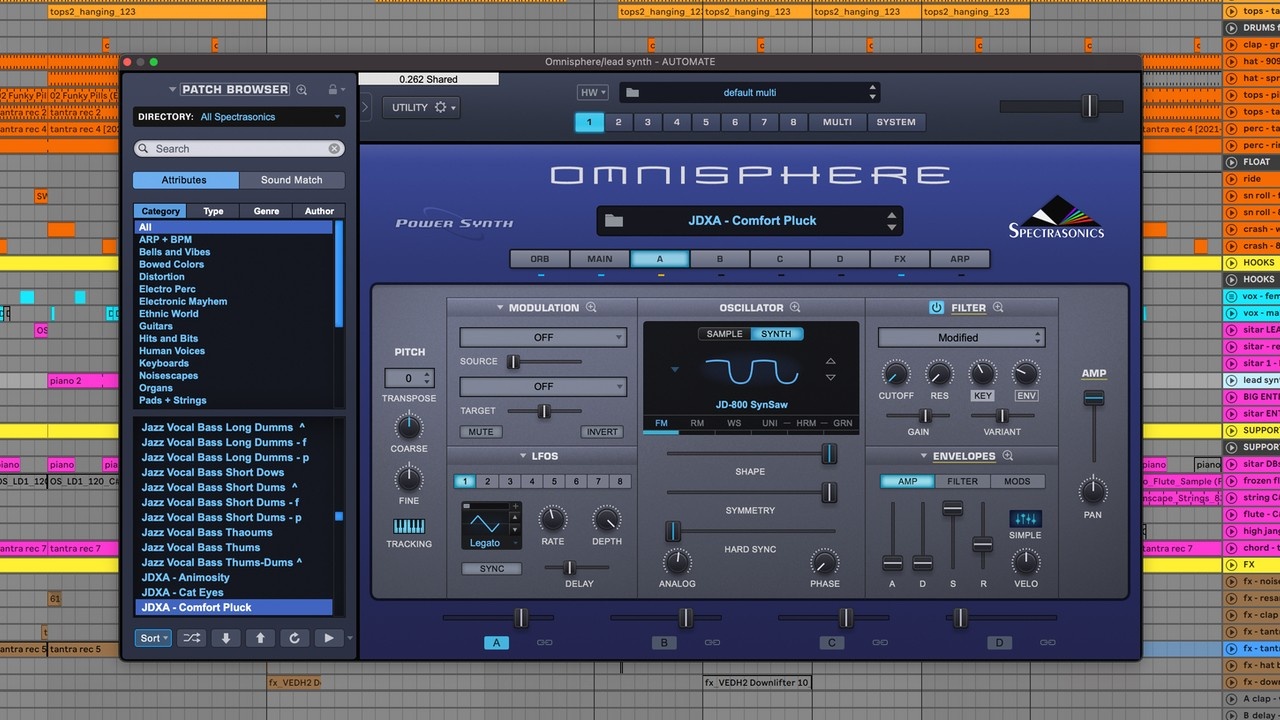Click the LFO Rate knob
The width and height of the screenshot is (1280, 720).
click(x=552, y=519)
